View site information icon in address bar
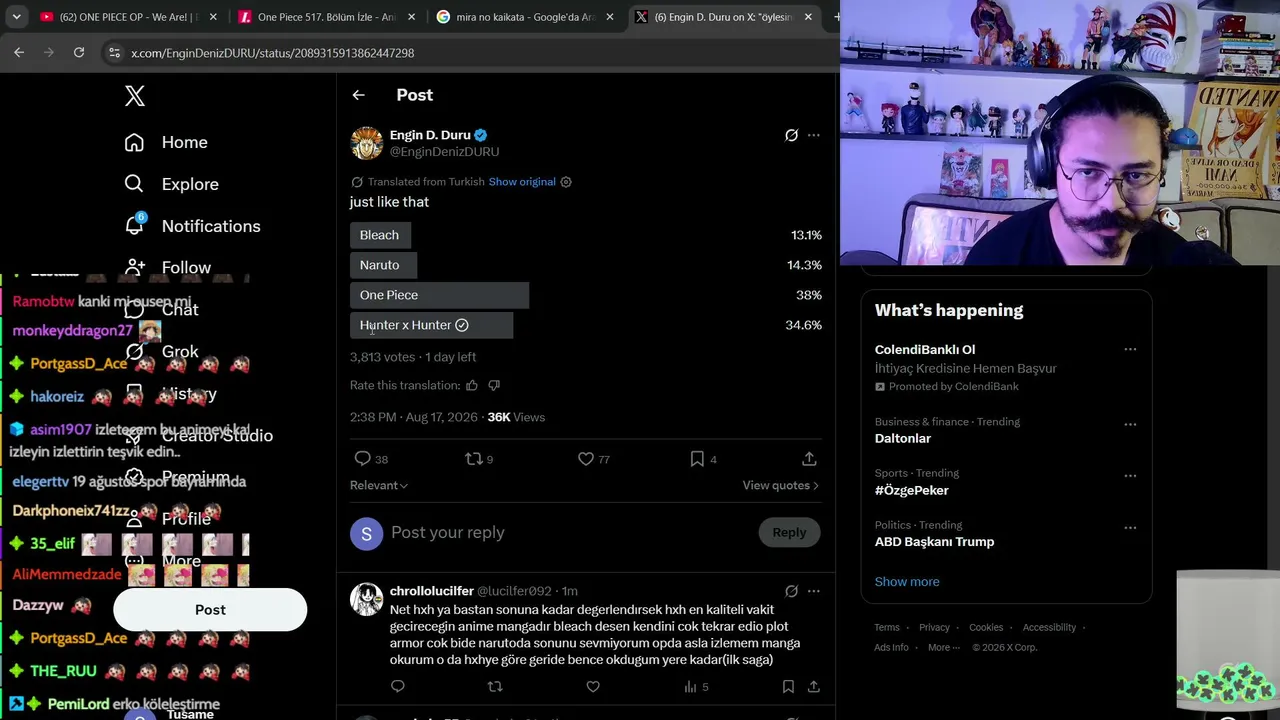 point(115,53)
